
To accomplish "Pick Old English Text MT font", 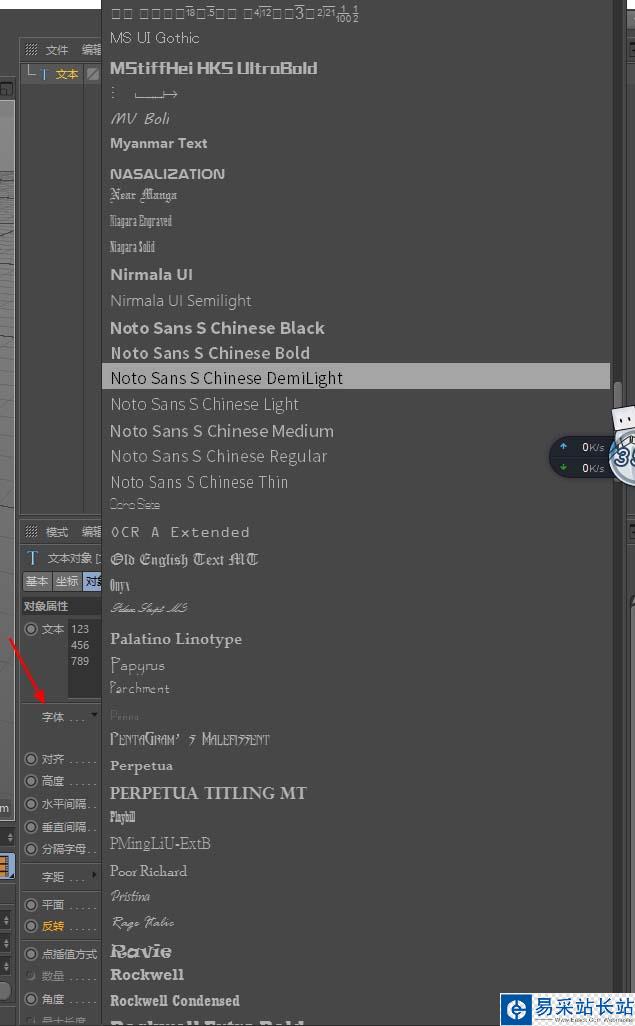I will coord(184,559).
